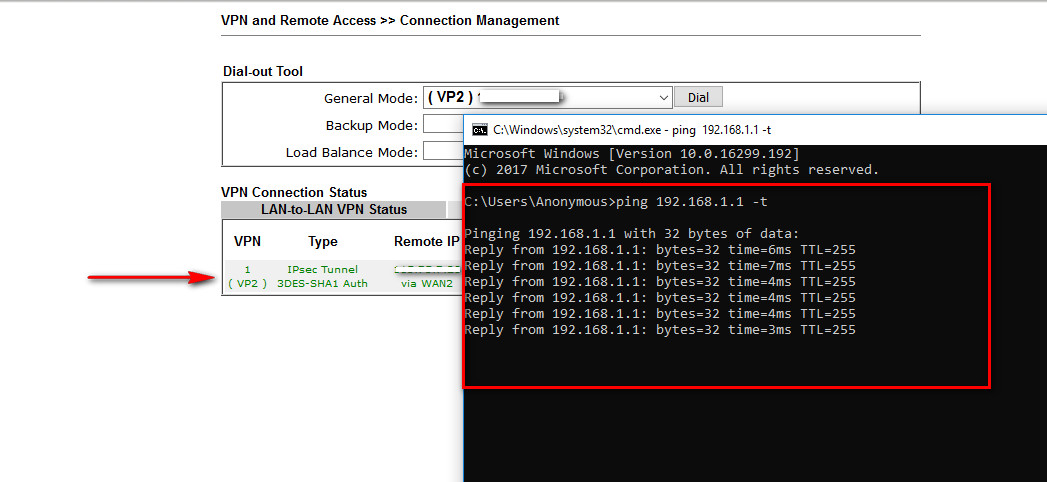Click the last ping reply line time=3ms

click(x=660, y=330)
